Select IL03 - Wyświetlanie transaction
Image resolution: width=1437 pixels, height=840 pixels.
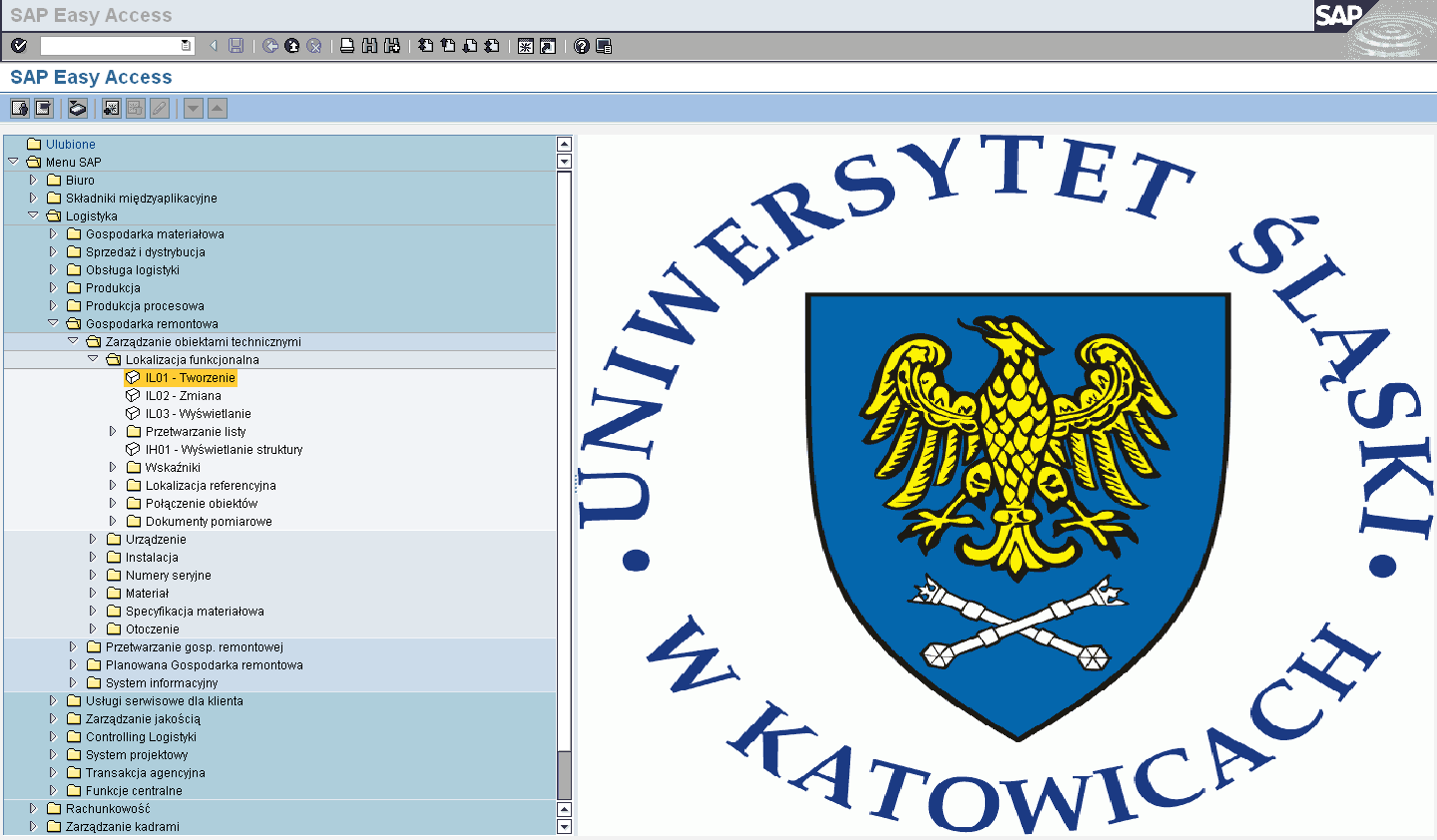tap(198, 414)
